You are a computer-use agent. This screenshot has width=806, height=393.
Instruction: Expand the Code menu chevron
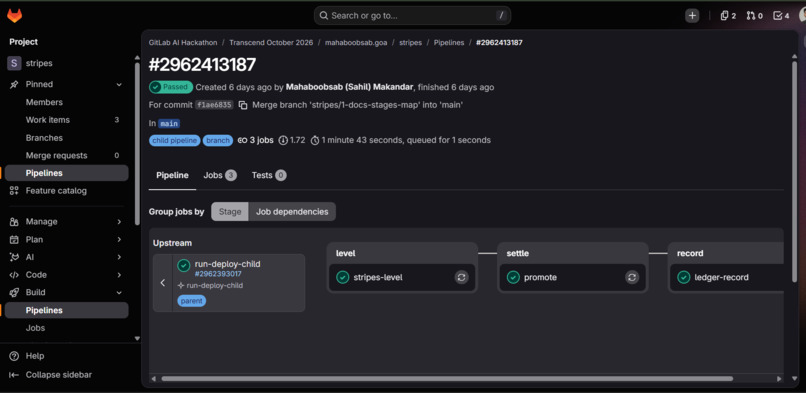[119, 275]
